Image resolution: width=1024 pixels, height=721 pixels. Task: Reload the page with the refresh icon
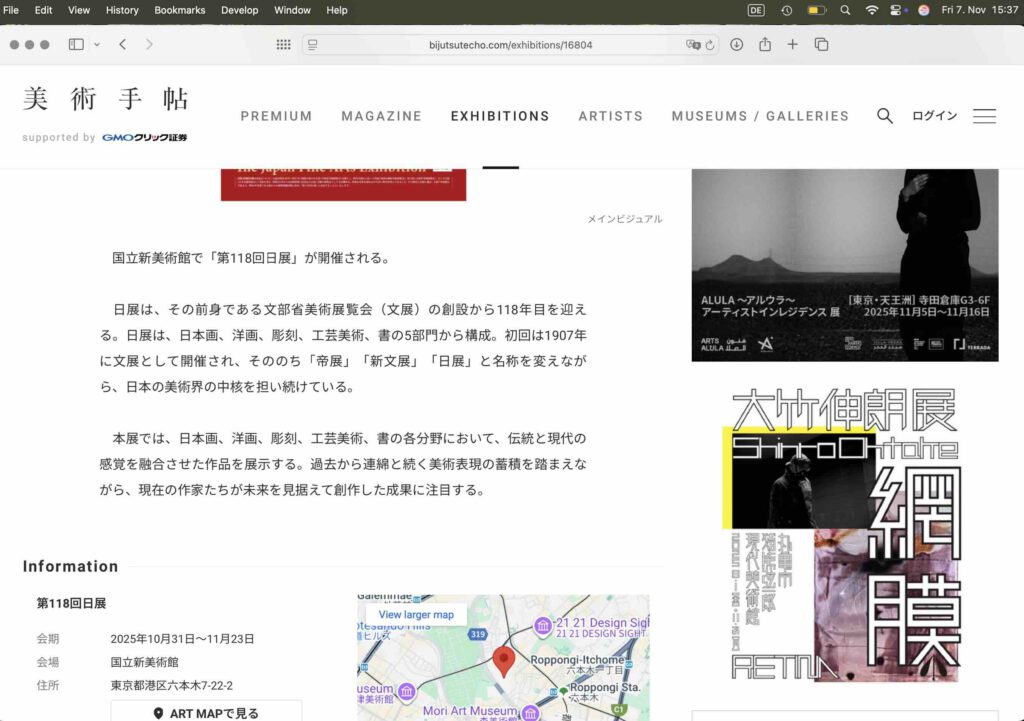tap(708, 44)
